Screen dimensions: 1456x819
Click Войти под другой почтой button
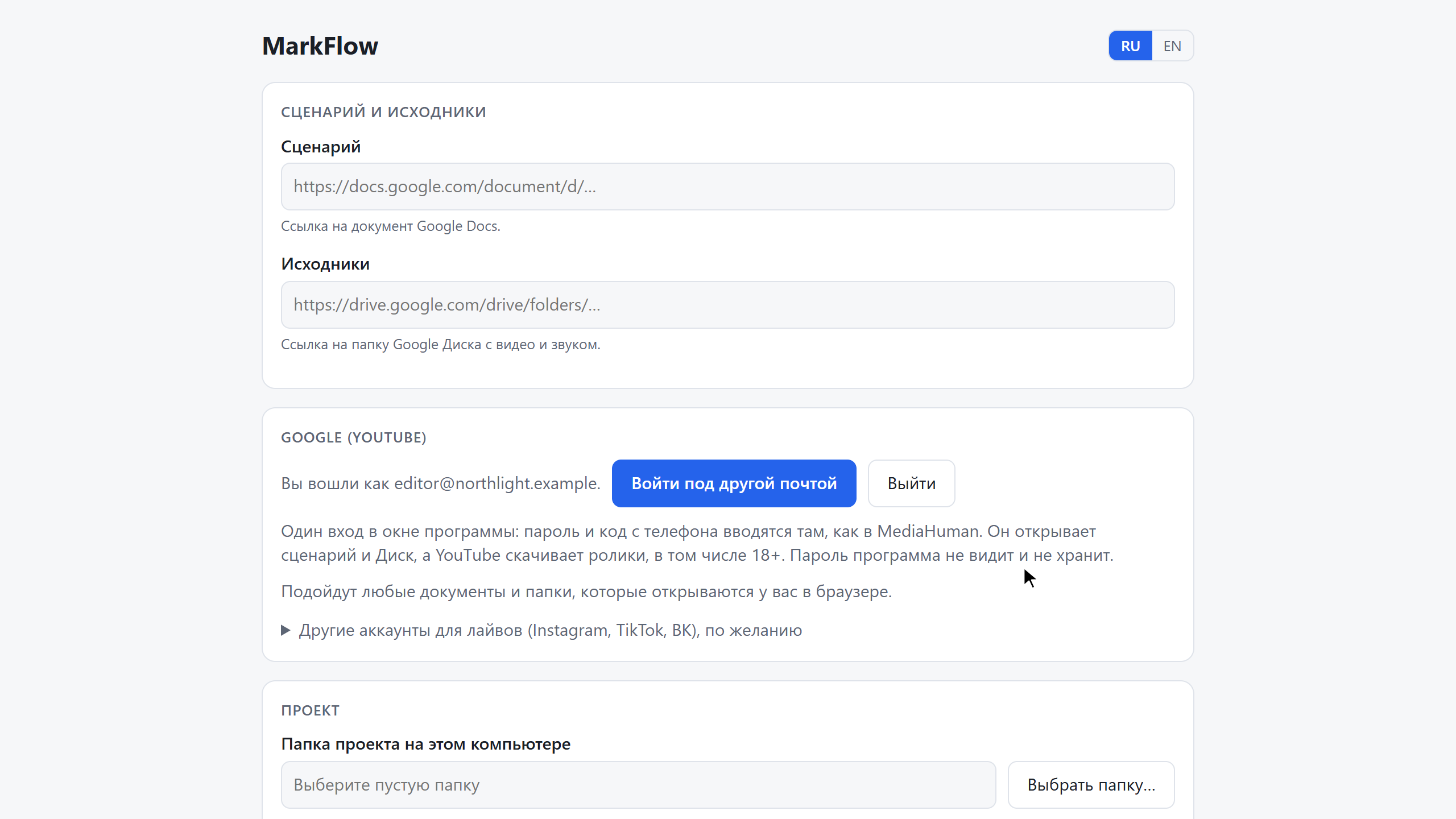(734, 483)
